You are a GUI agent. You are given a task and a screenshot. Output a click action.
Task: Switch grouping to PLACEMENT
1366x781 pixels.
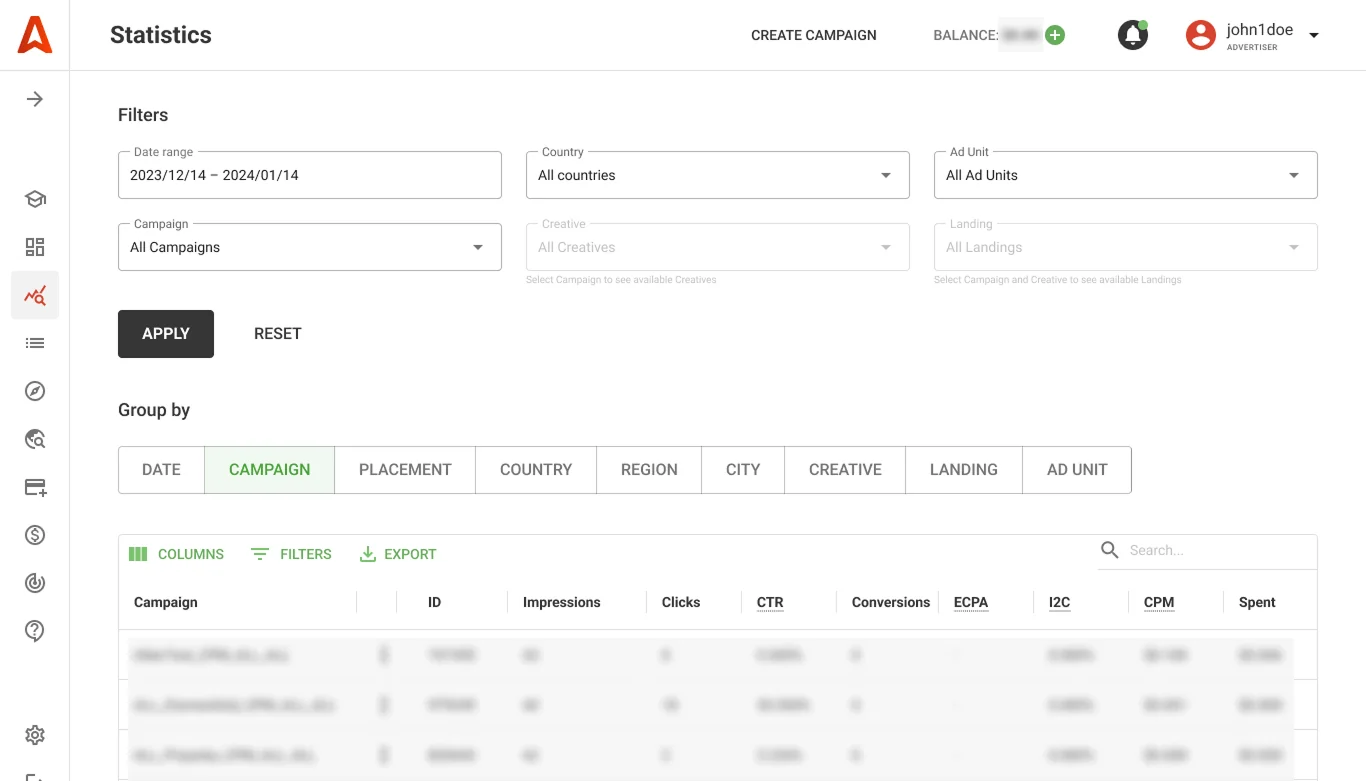(404, 469)
